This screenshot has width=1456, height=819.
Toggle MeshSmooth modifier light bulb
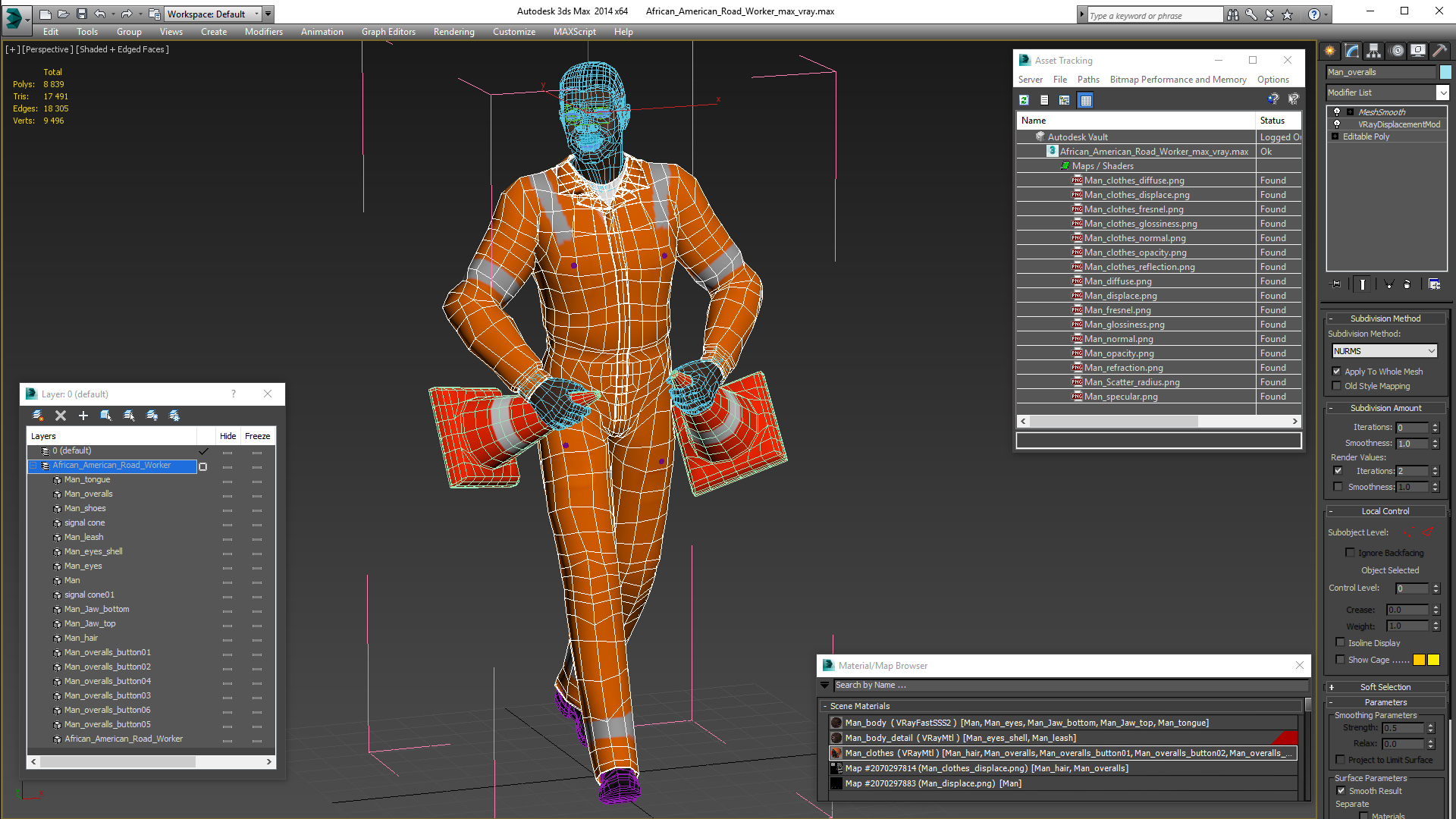coord(1337,112)
